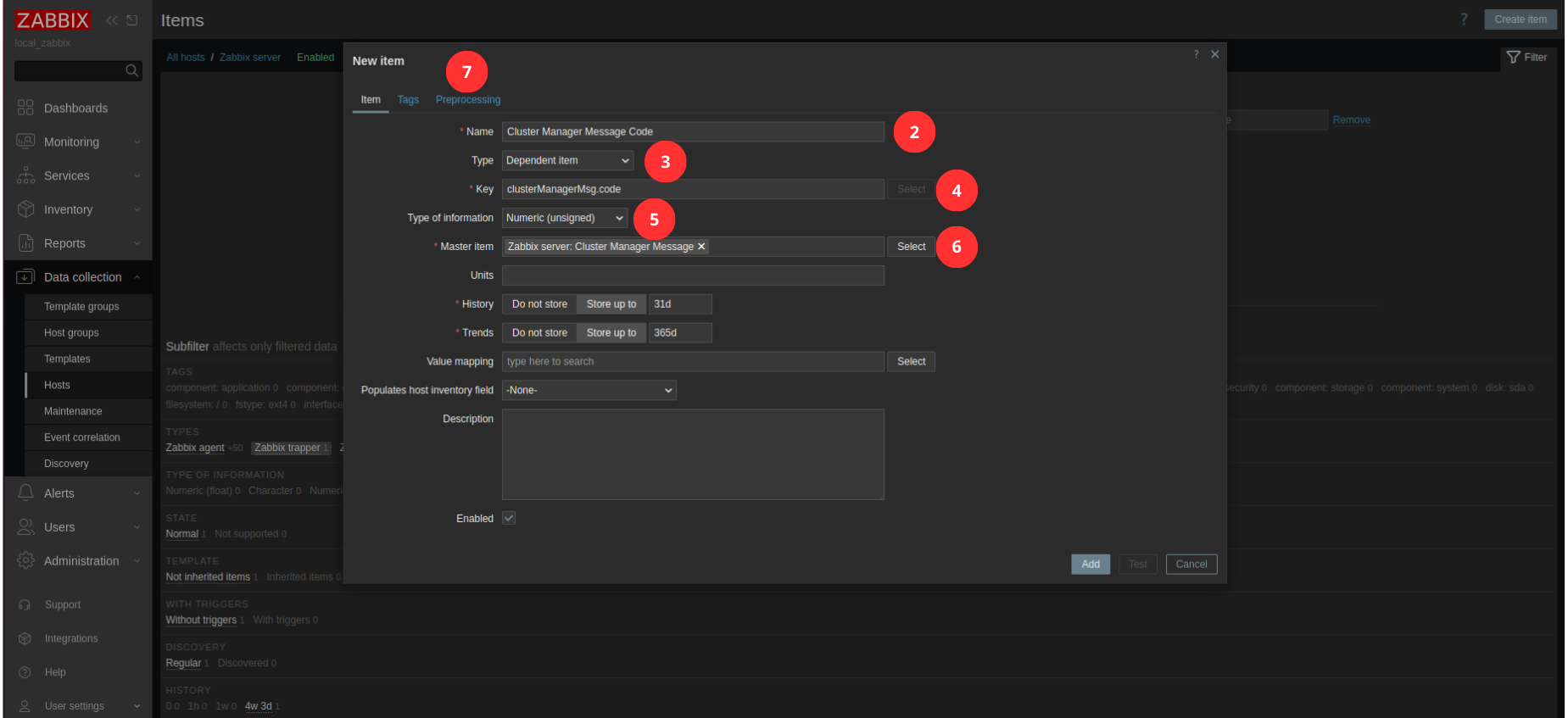Click the page help question mark near Create item

1463,19
